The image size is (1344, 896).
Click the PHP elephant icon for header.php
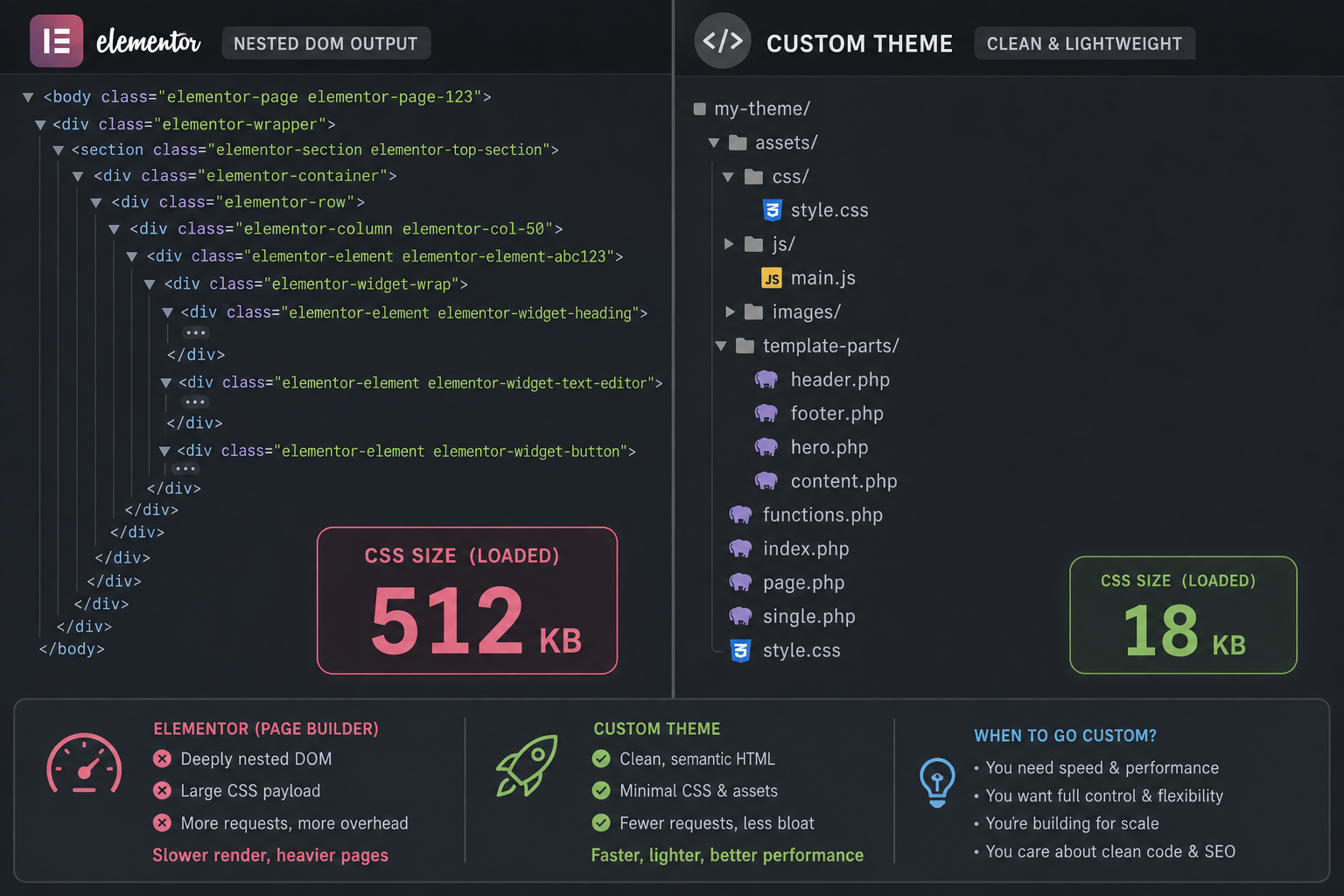pyautogui.click(x=766, y=380)
